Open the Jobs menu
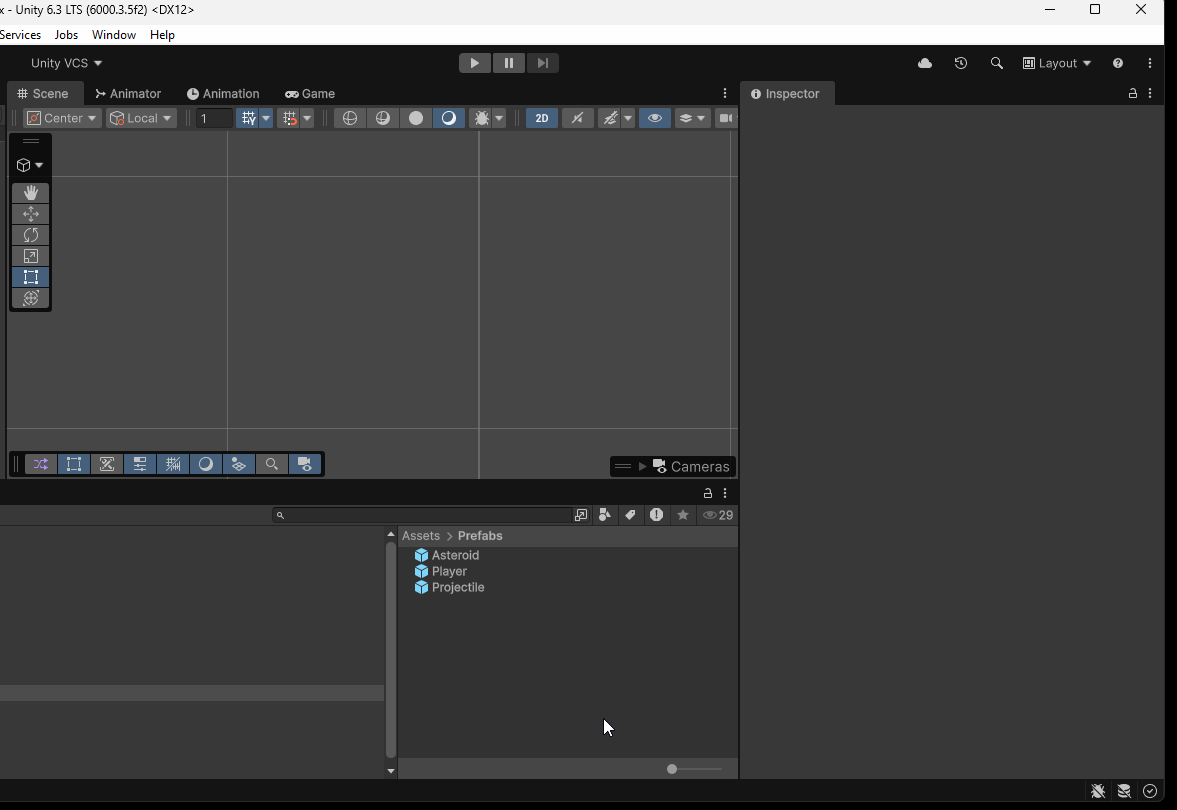 click(x=66, y=35)
